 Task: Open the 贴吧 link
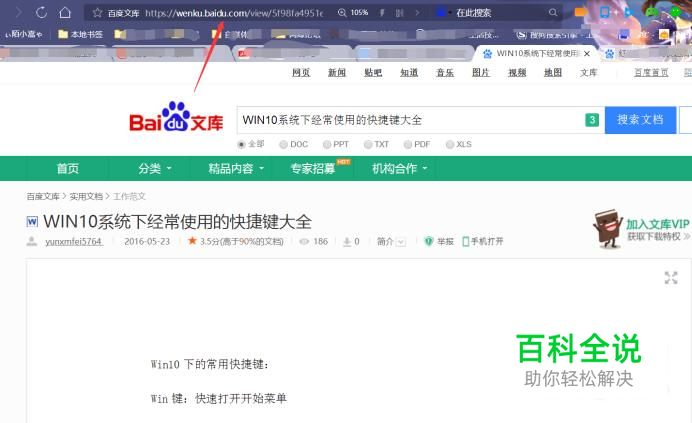(x=373, y=72)
